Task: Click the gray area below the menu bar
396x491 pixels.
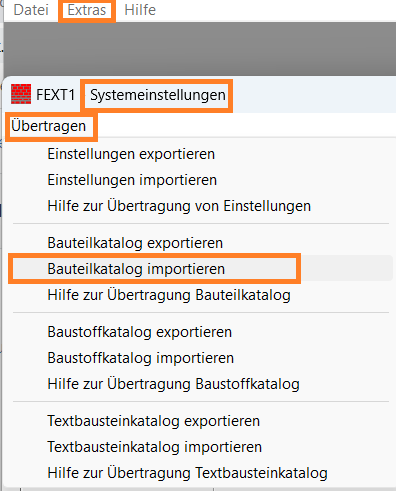Action: tap(200, 49)
